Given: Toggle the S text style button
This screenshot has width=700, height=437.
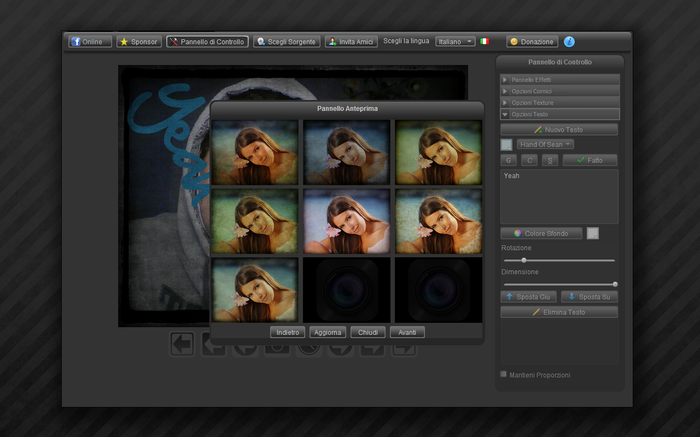Looking at the screenshot, I should coord(550,160).
